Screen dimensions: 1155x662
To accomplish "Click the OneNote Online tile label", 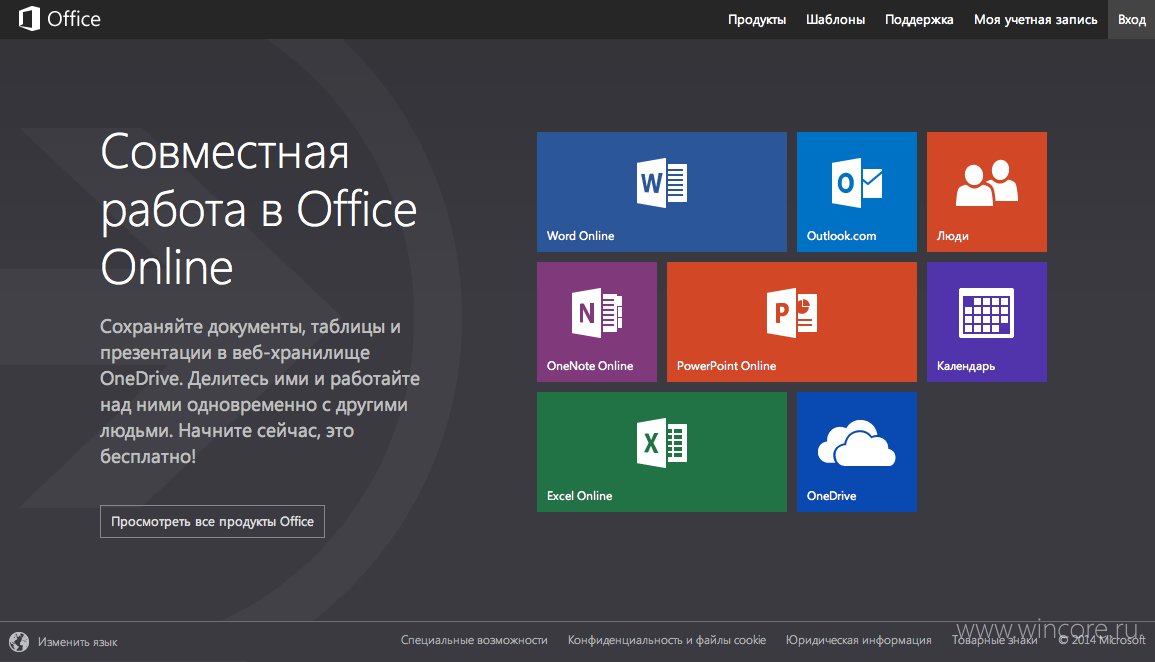I will tap(590, 366).
